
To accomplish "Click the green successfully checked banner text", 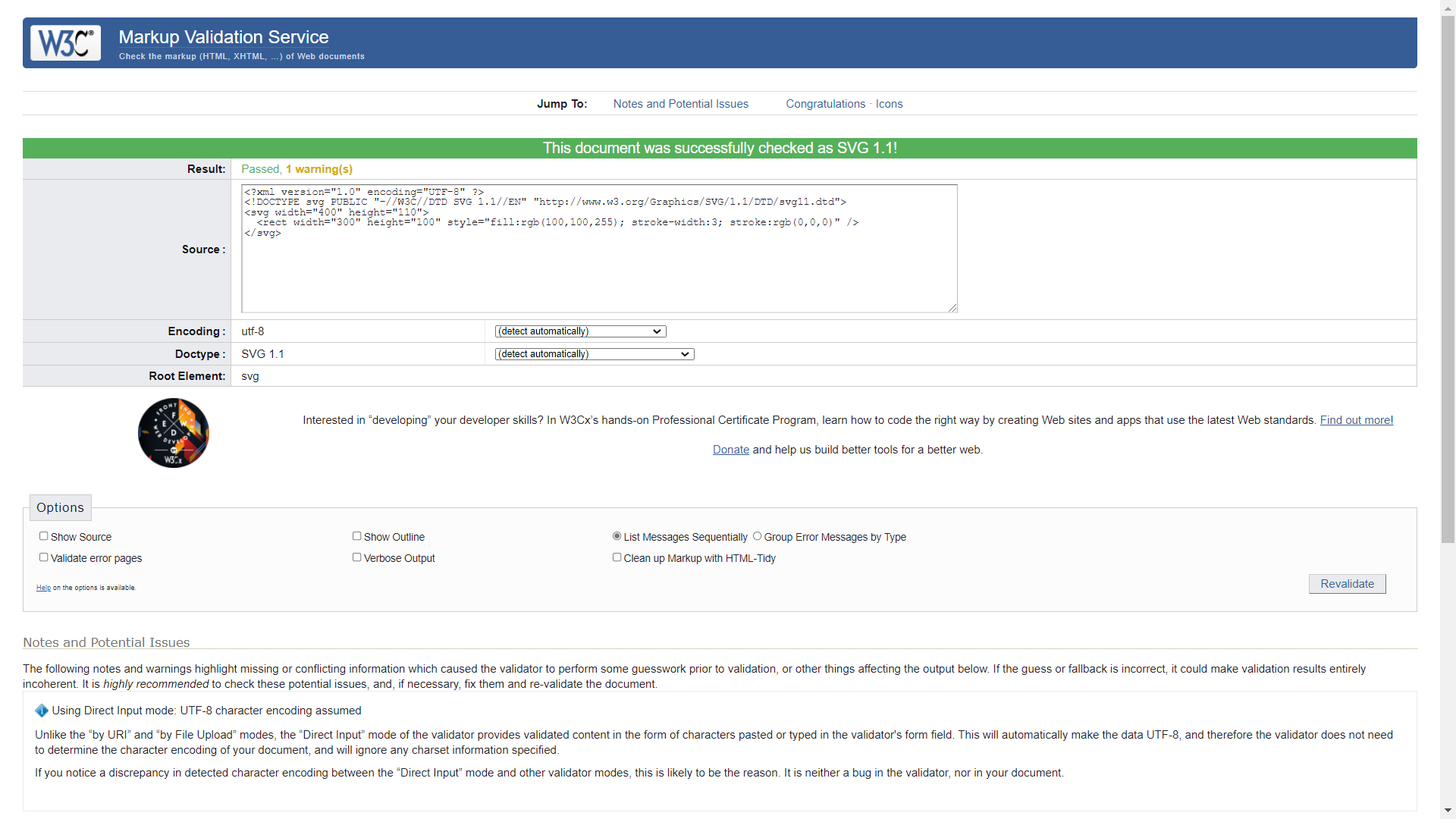I will click(720, 148).
